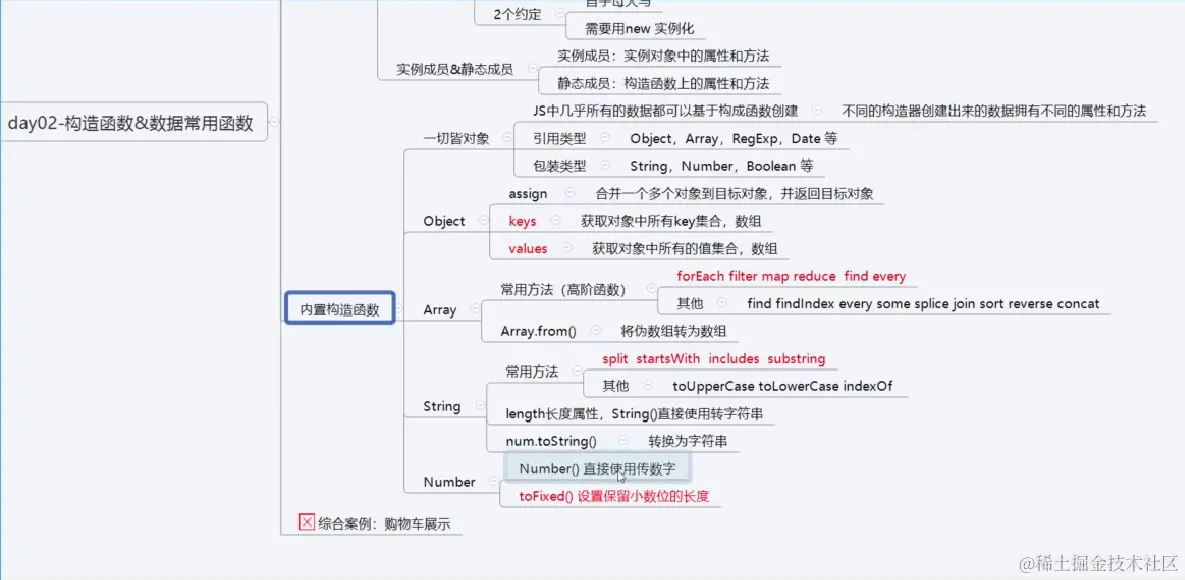Collapse the Array.from() node

click(596, 330)
